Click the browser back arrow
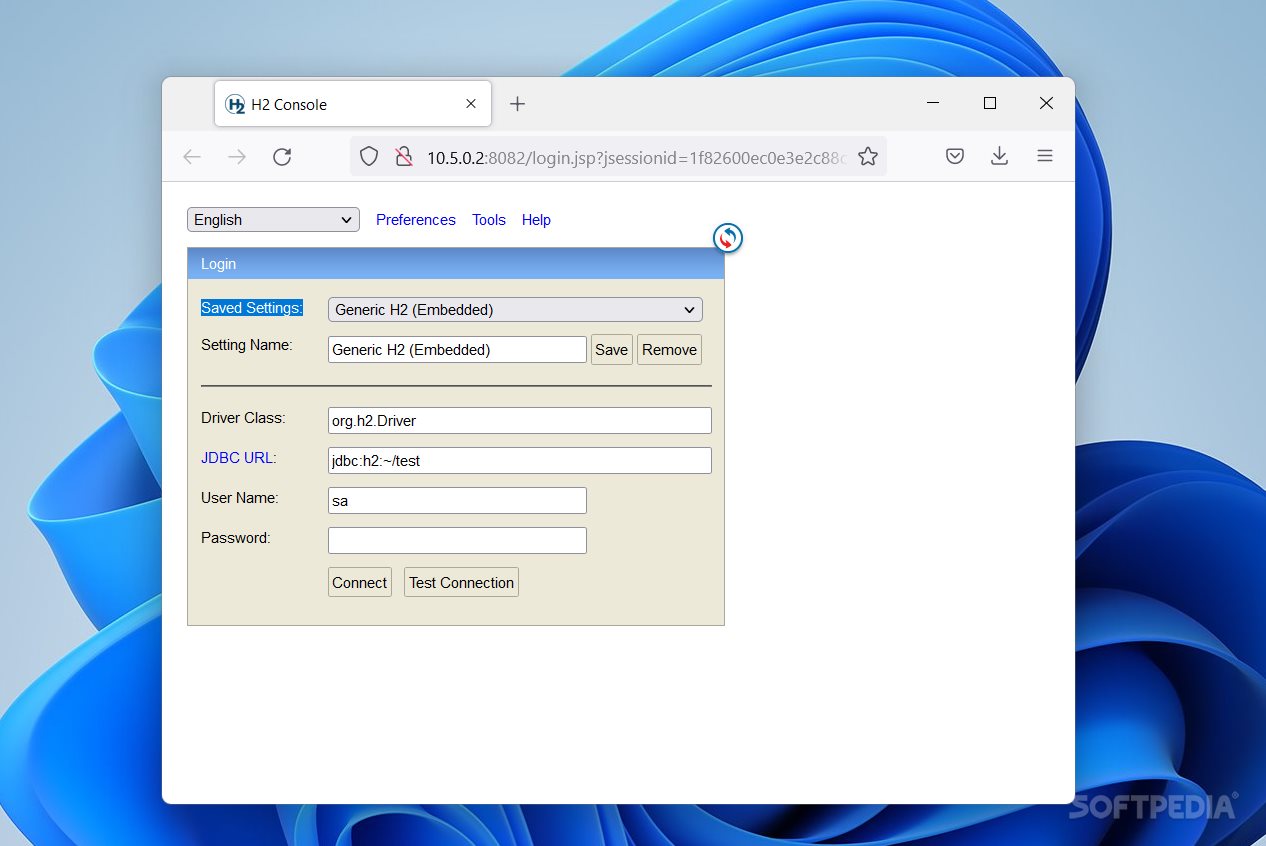Image resolution: width=1266 pixels, height=846 pixels. point(192,157)
